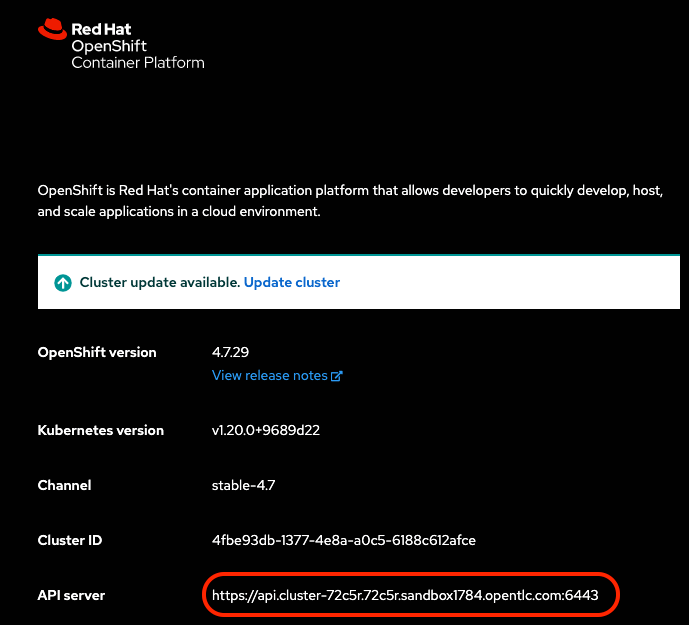
Task: Click the 'Kubernetes version' label
Action: click(100, 431)
